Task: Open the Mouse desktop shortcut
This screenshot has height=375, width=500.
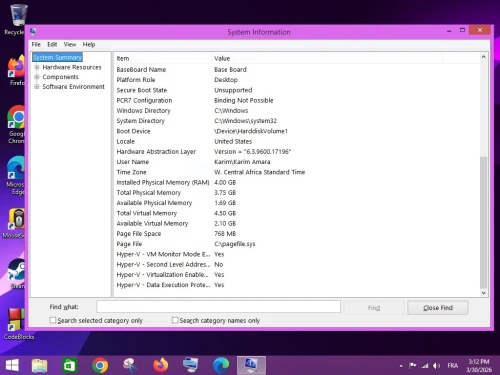Action: pyautogui.click(x=15, y=223)
